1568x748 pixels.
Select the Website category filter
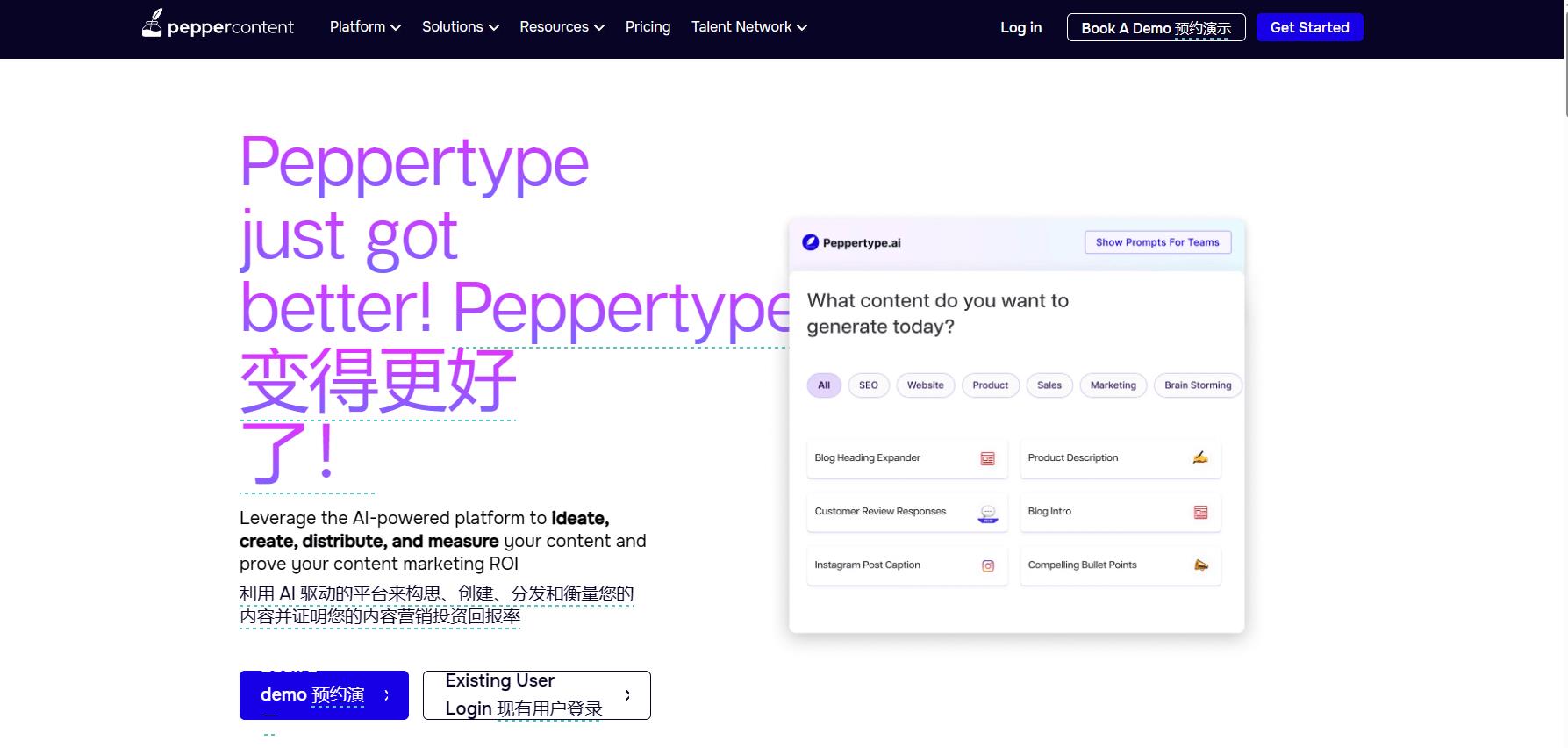[x=926, y=385]
